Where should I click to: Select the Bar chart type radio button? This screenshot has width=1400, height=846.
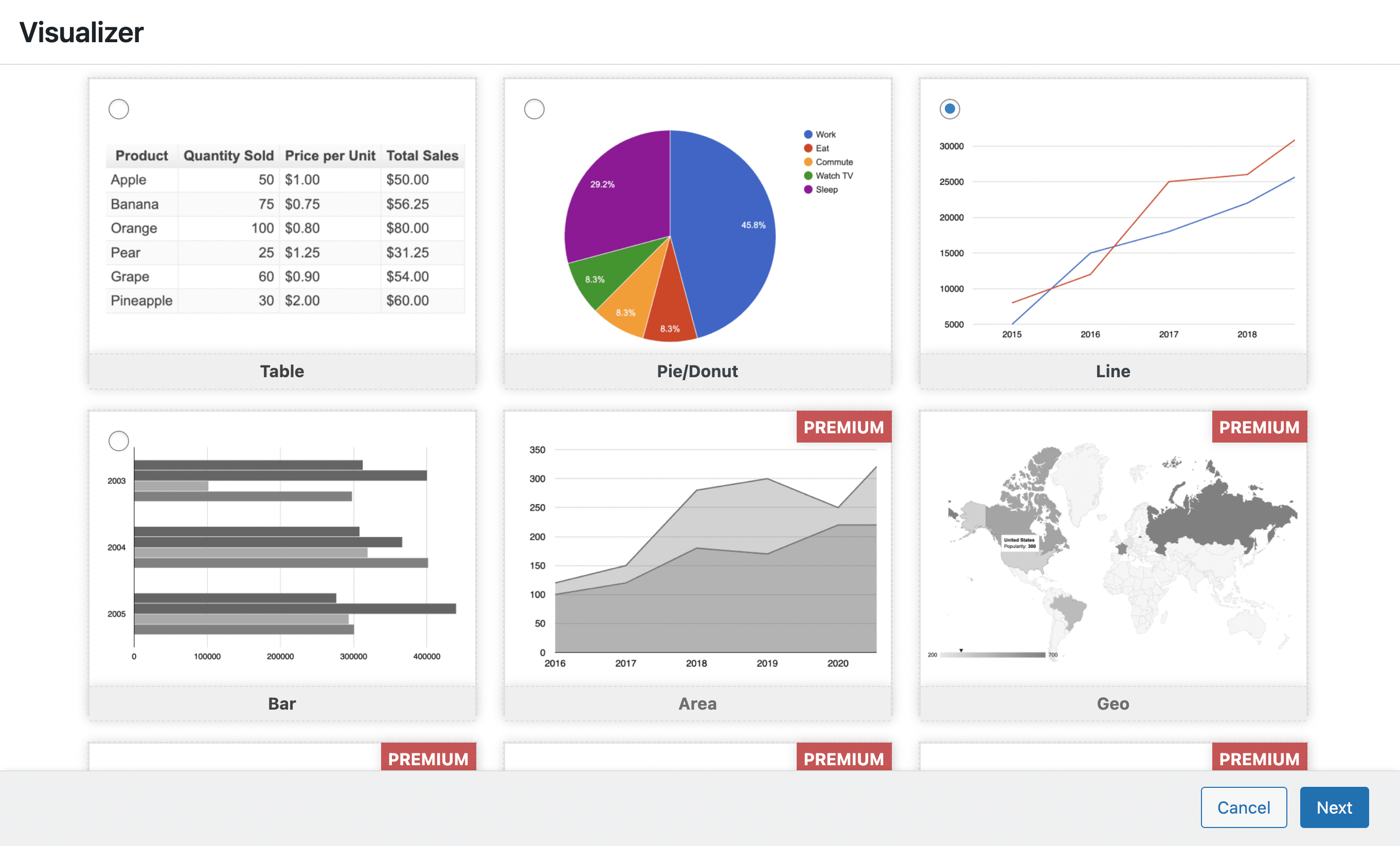click(119, 440)
